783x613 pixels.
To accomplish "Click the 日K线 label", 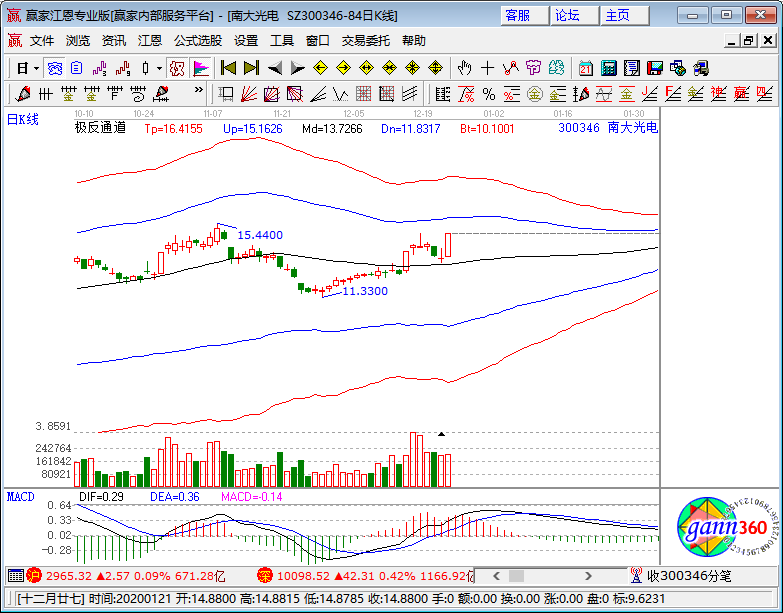I will pos(23,119).
